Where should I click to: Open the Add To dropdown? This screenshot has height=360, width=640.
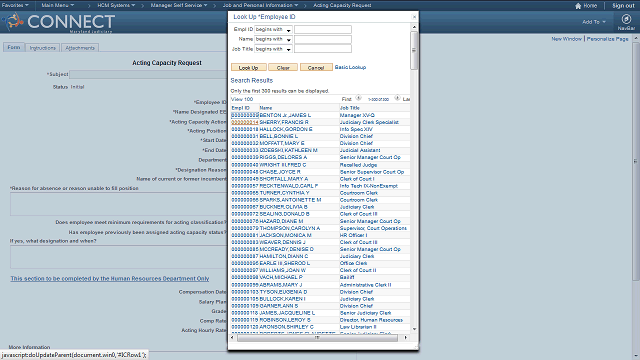point(594,22)
